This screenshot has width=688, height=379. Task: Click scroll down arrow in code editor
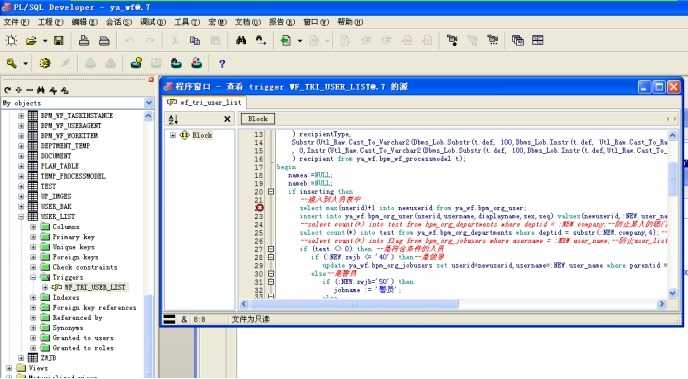[673, 293]
